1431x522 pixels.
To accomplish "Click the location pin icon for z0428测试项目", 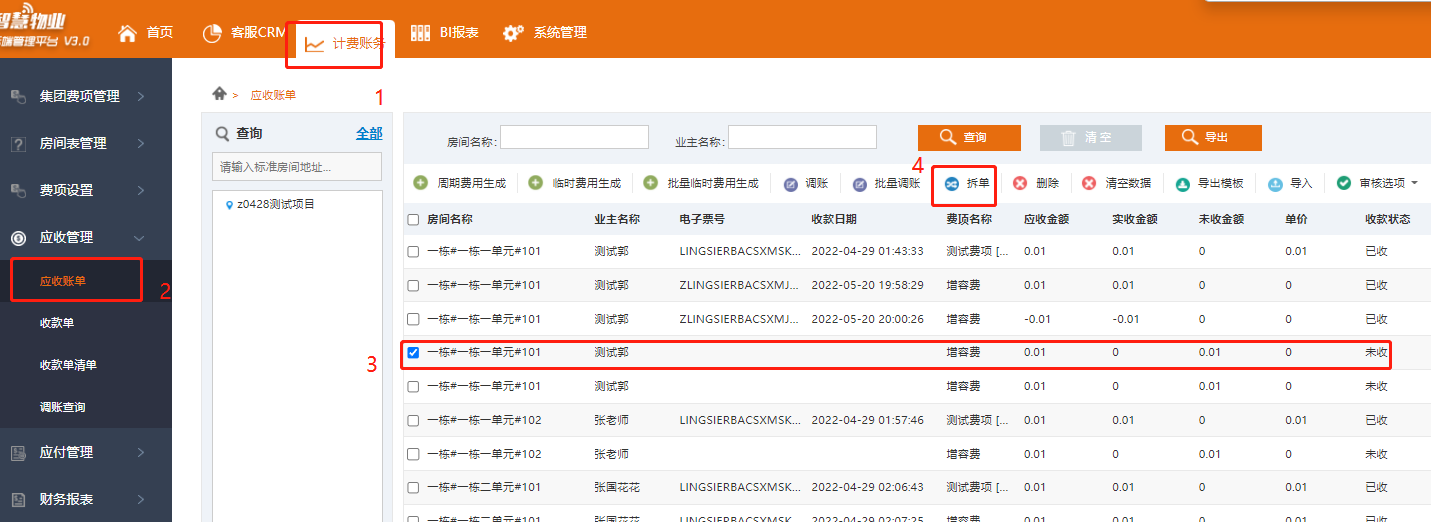I will tap(229, 205).
